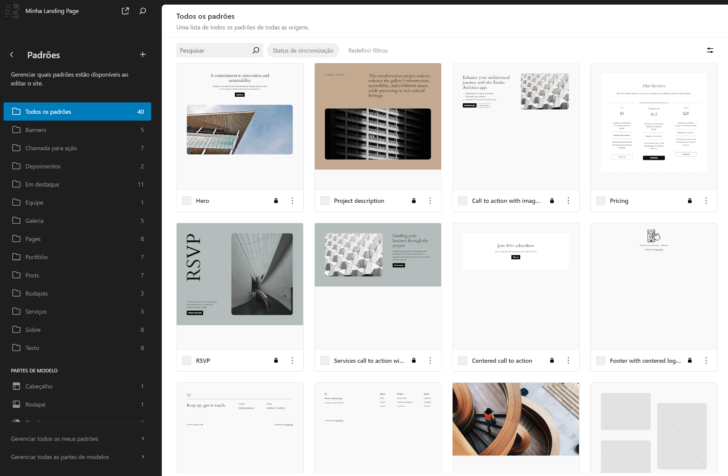Click the Cabeçalho template part icon
The height and width of the screenshot is (476, 728).
click(x=16, y=386)
